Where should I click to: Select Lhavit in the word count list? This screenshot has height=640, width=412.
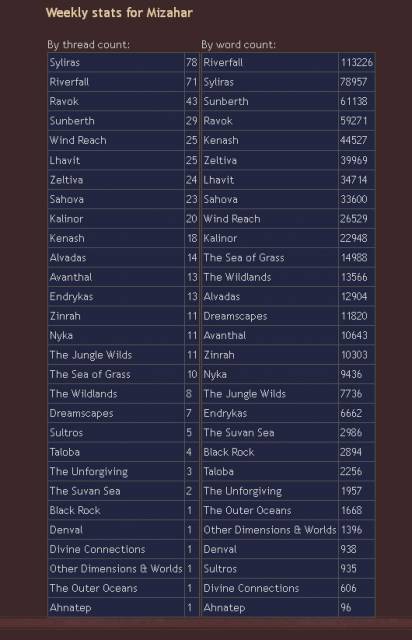click(219, 180)
